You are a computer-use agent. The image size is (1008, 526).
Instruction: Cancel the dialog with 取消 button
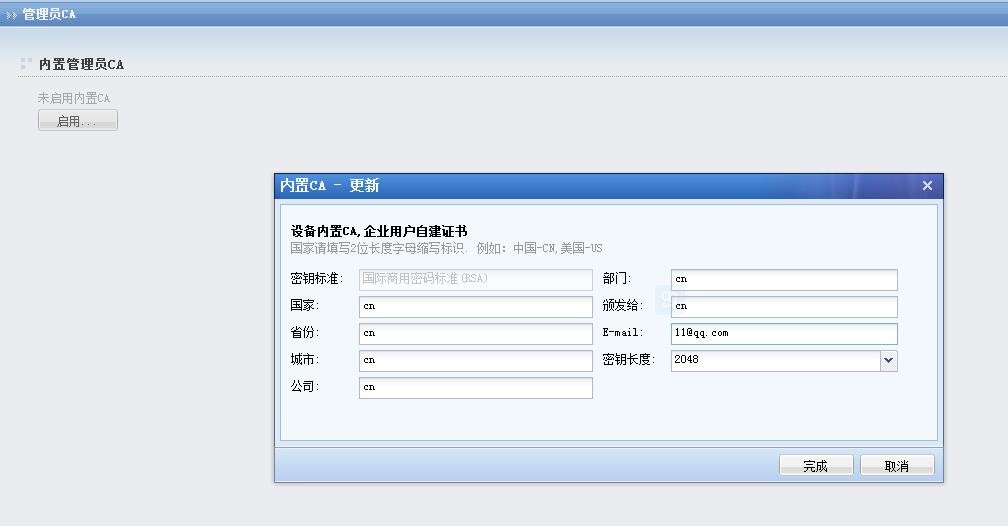[x=897, y=466]
